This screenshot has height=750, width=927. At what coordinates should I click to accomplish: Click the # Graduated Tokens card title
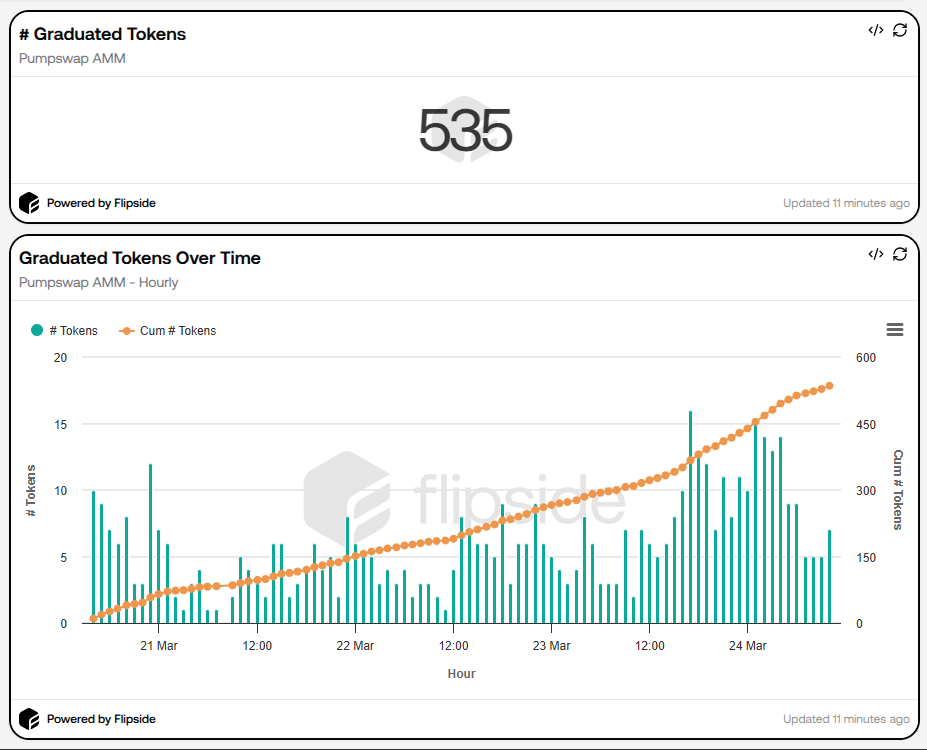coord(102,34)
